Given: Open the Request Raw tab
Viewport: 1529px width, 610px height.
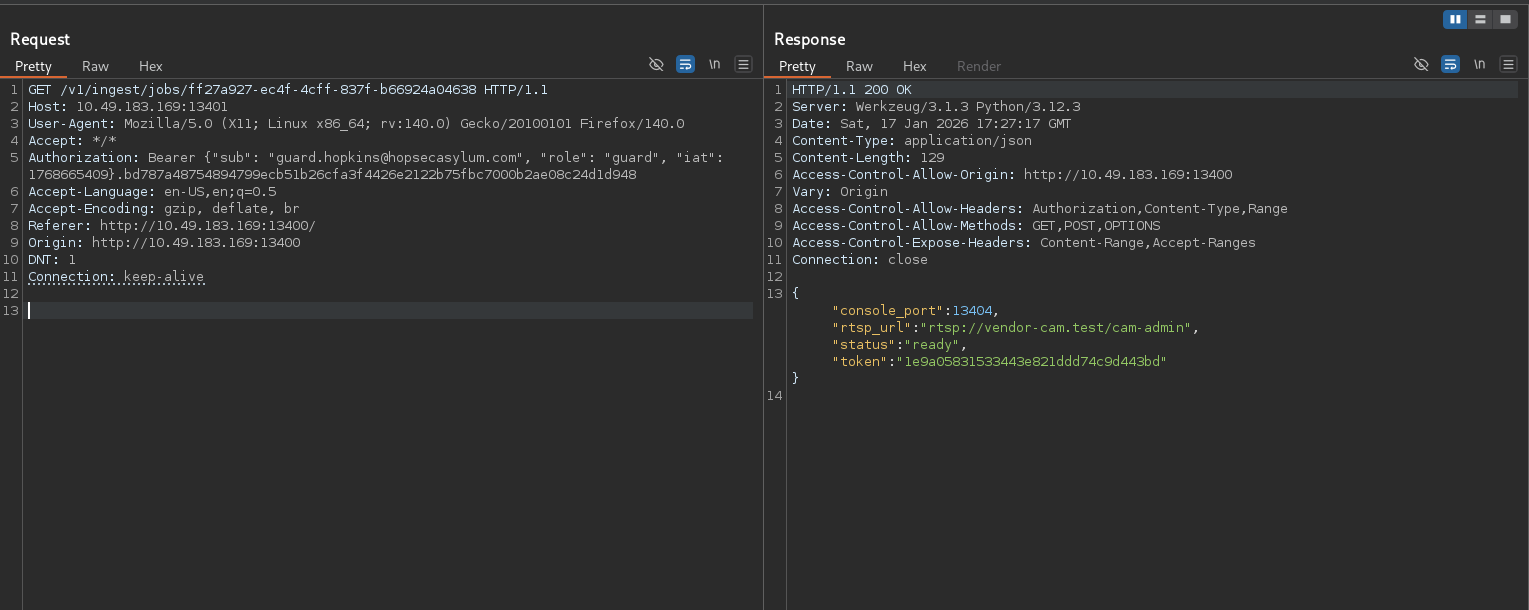Looking at the screenshot, I should (95, 66).
